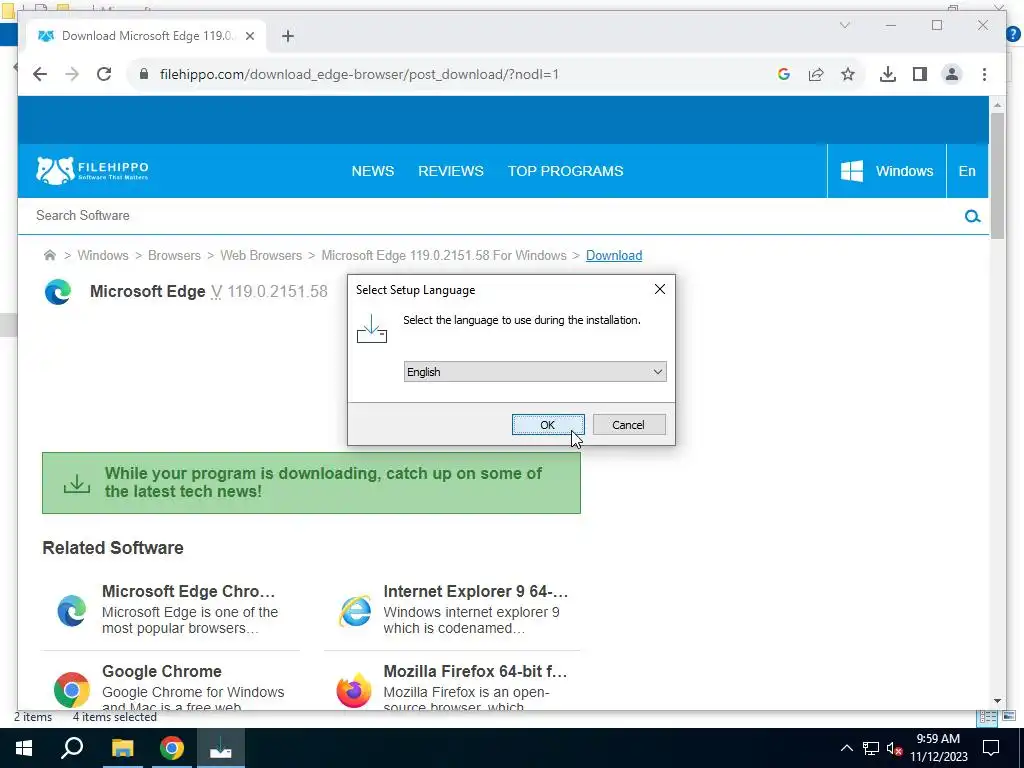Click the scrollbar down arrow
Screen dimensions: 1024x768
tap(997, 701)
